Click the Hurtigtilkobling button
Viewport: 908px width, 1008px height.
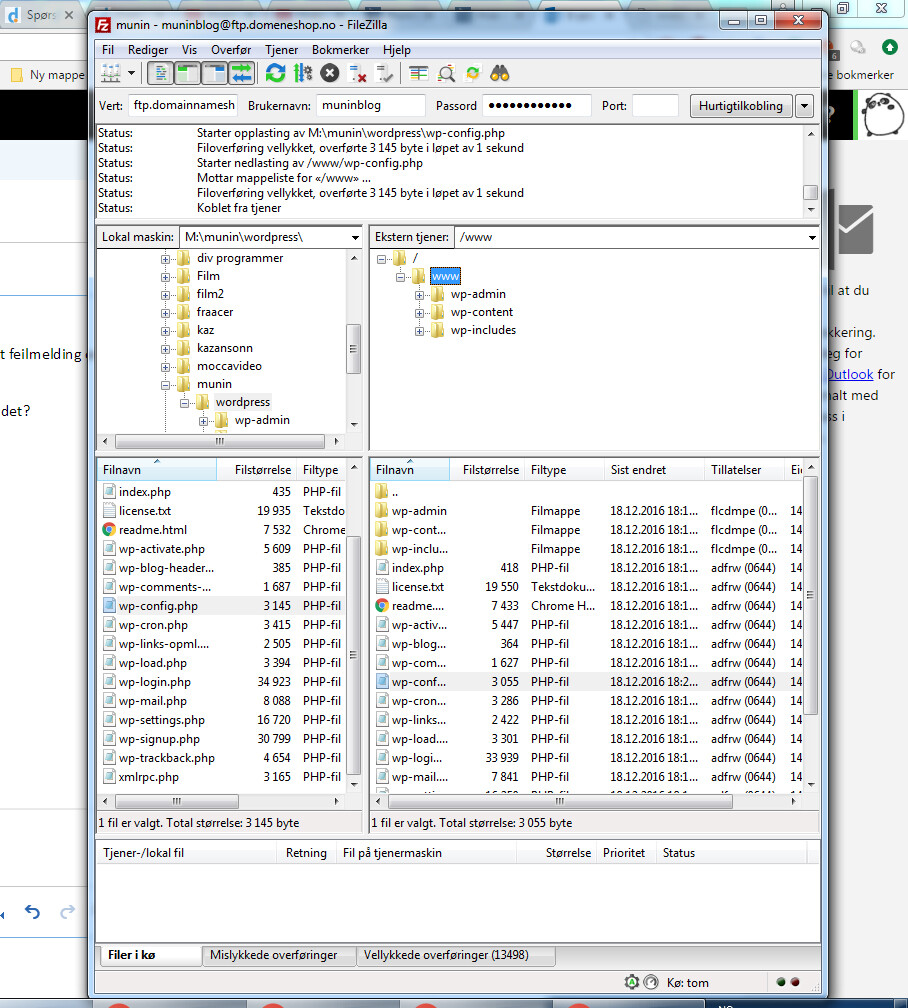741,105
